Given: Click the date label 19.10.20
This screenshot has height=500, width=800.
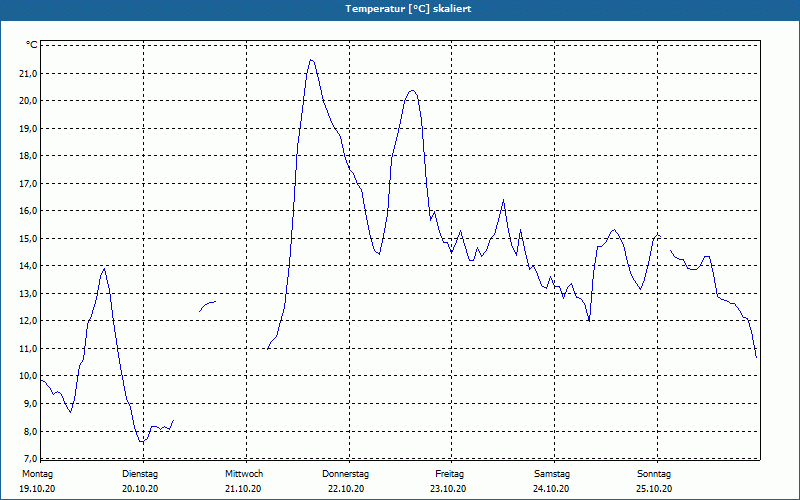Looking at the screenshot, I should coord(37,489).
